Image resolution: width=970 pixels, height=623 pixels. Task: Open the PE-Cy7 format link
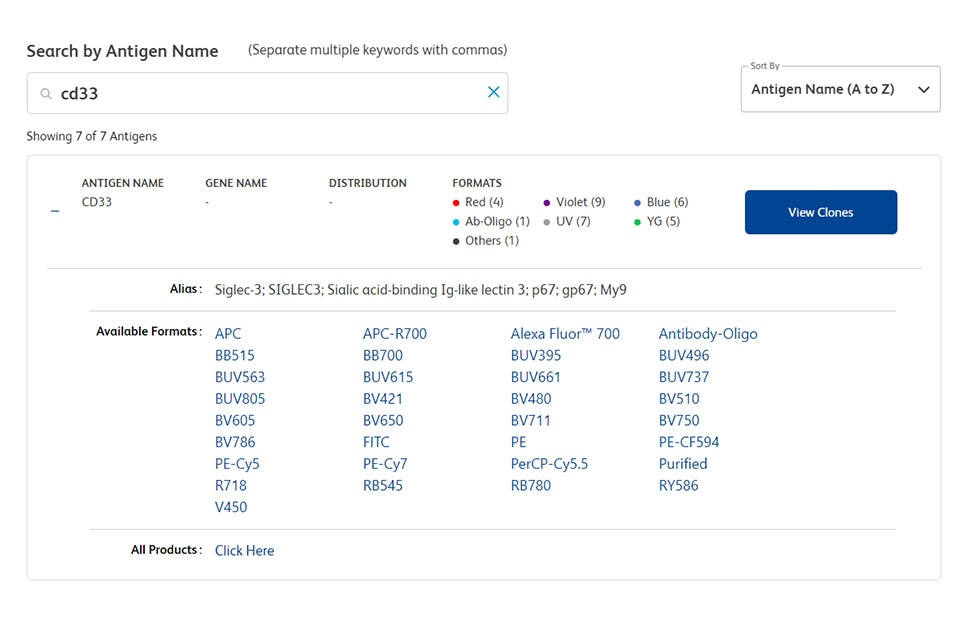pos(385,464)
